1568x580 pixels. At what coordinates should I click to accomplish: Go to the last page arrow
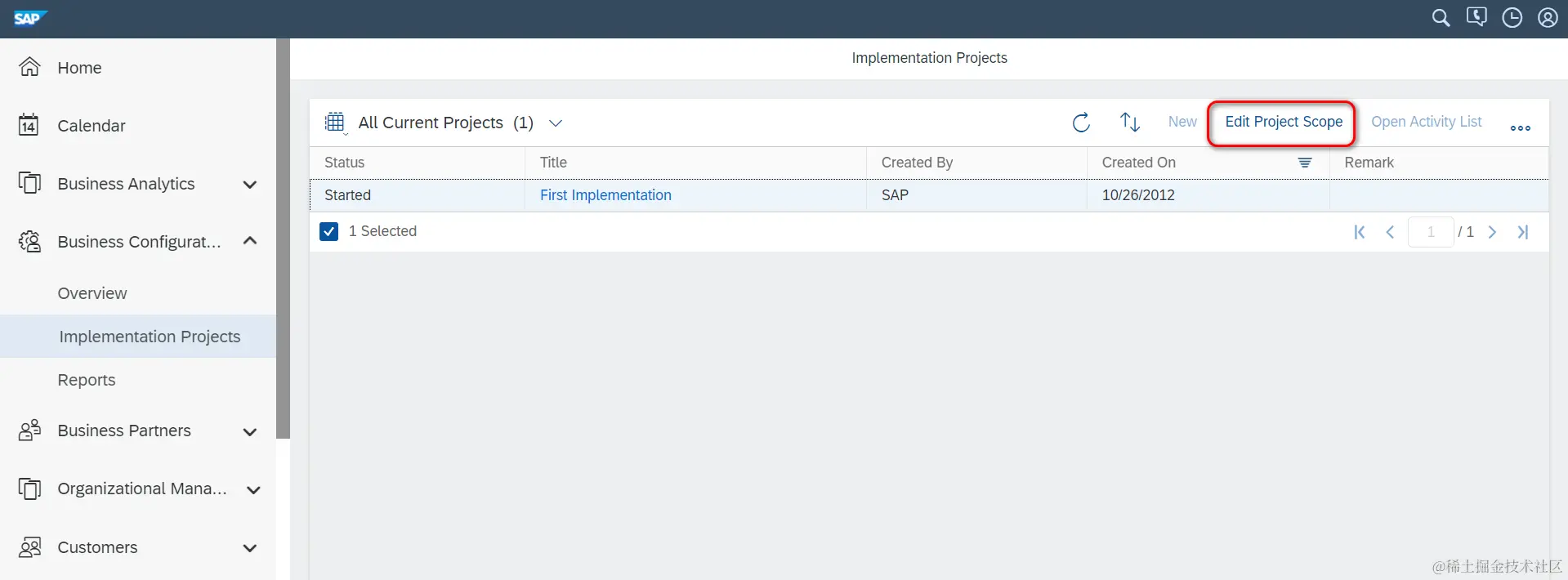1523,232
